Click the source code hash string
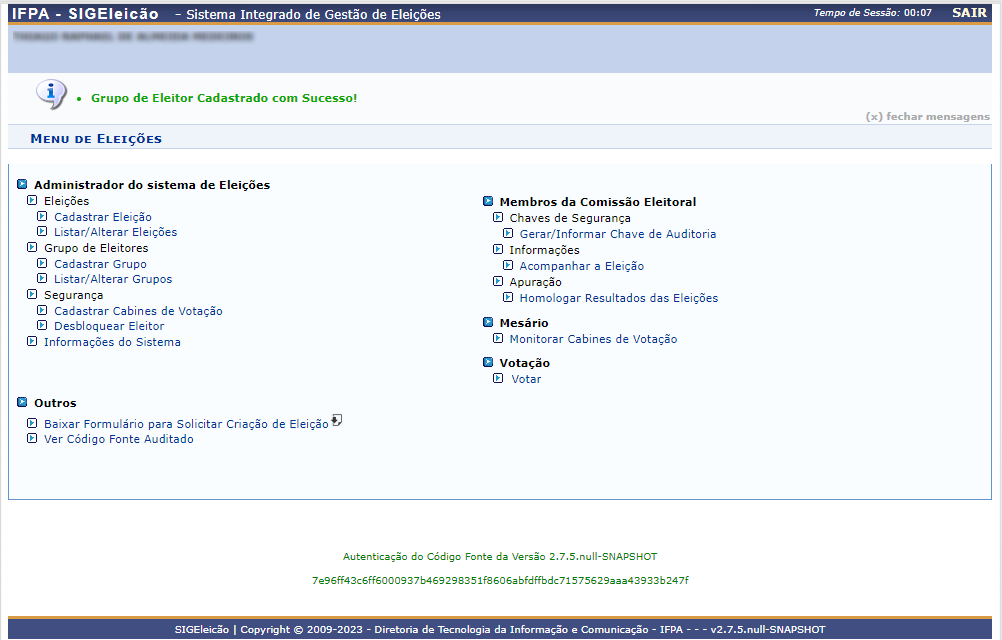1002x640 pixels. click(500, 581)
